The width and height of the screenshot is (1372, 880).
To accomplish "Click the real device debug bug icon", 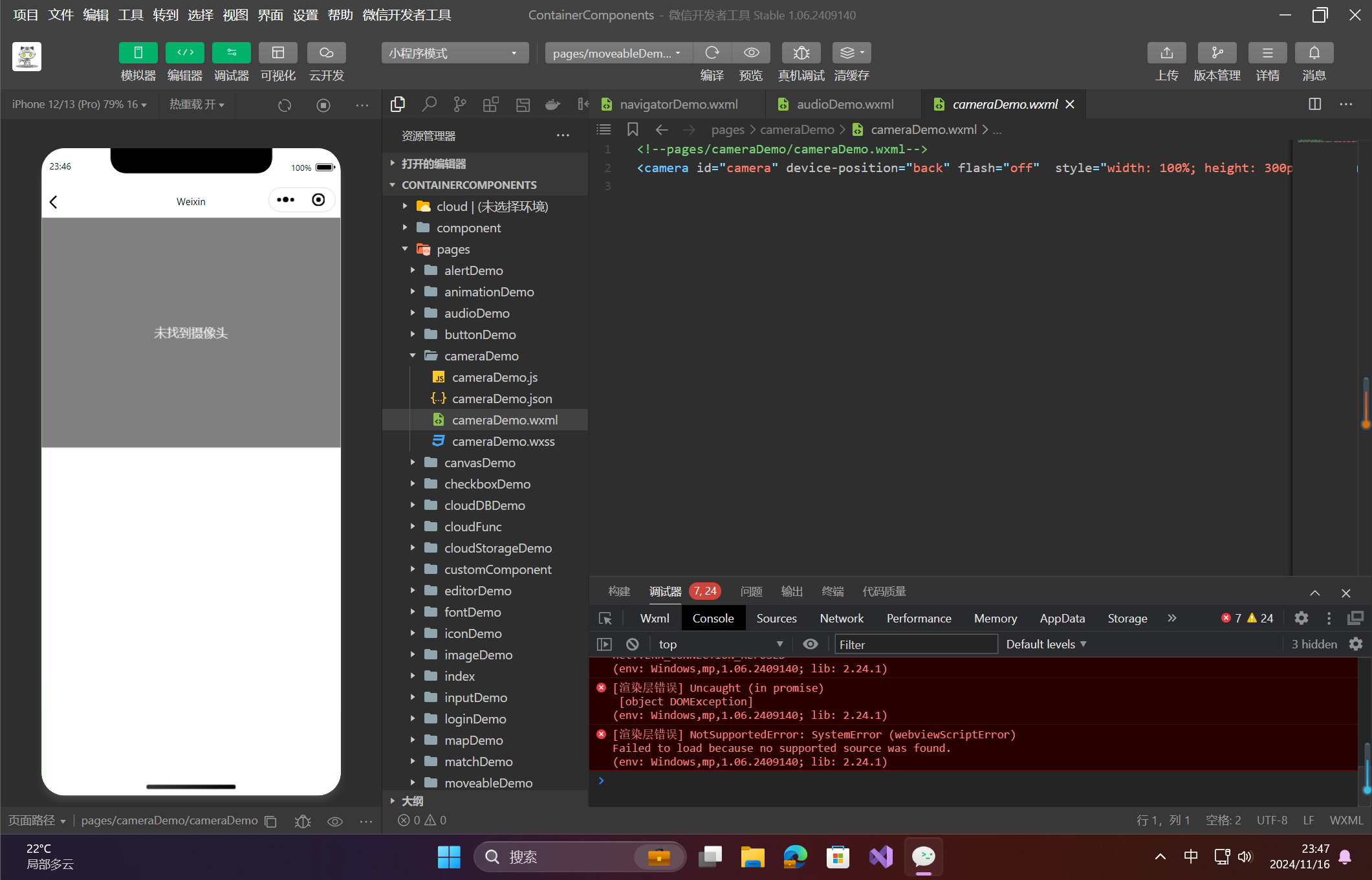I will [x=801, y=53].
